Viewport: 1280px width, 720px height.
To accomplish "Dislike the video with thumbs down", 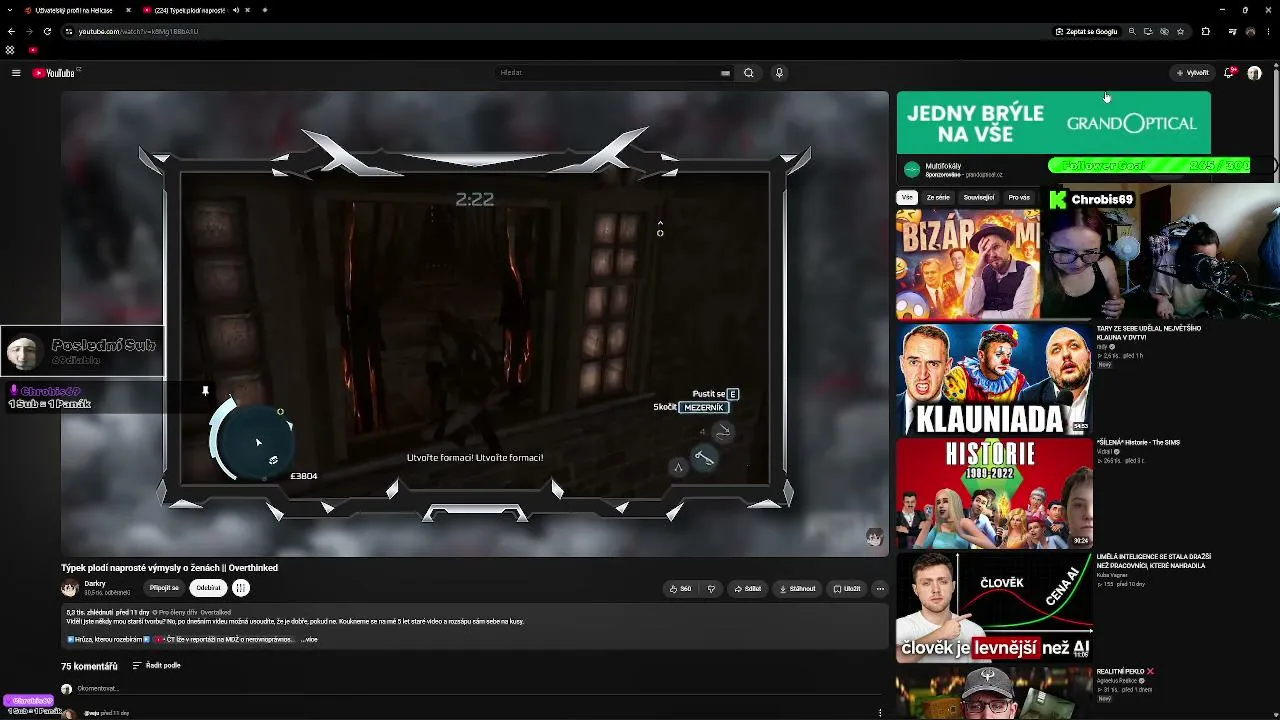I will 711,589.
